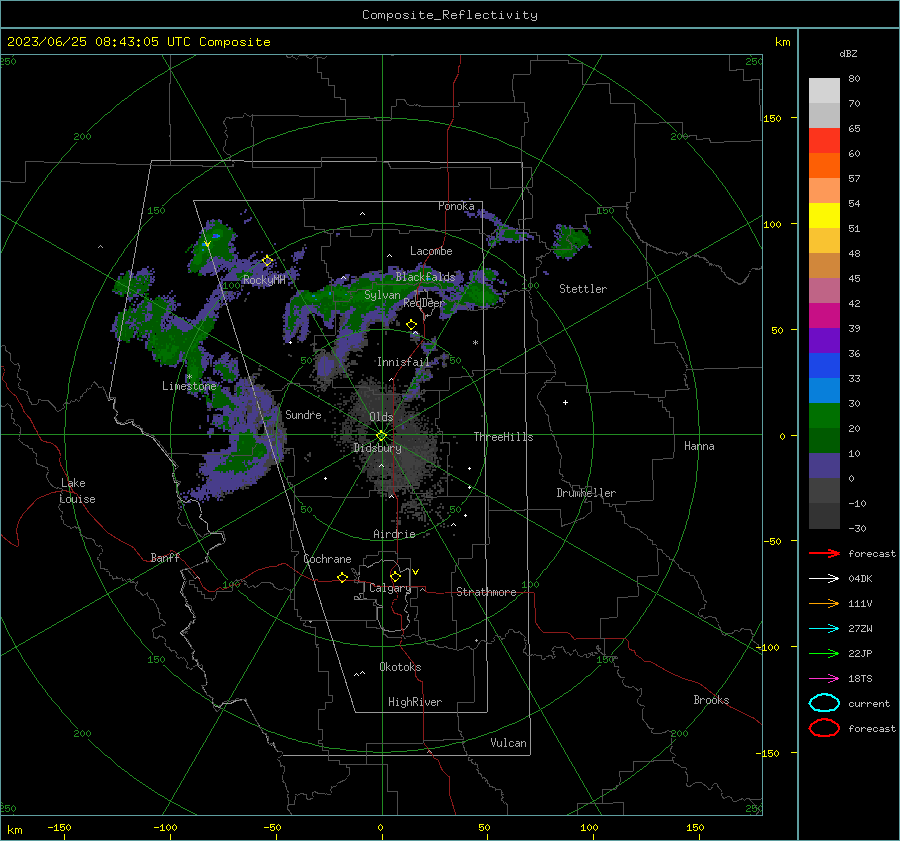Click the green storm cell northwest of RockyMH
Viewport: 900px width, 841px height.
coord(214,246)
